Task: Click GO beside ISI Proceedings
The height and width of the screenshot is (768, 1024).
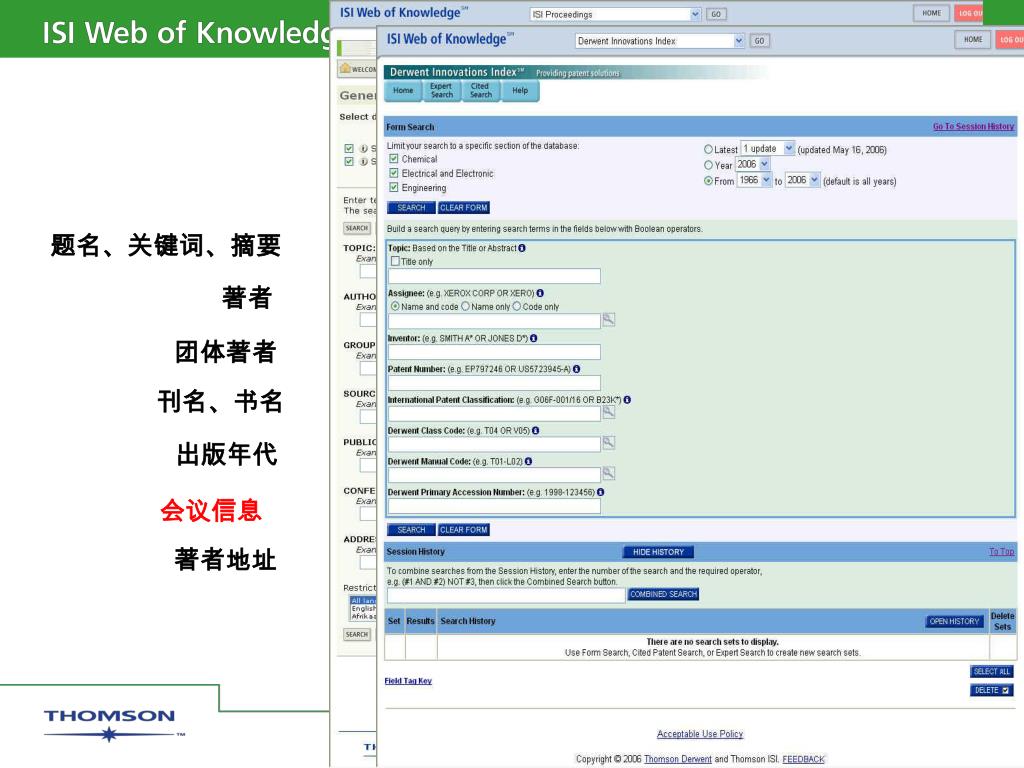Action: coord(716,14)
